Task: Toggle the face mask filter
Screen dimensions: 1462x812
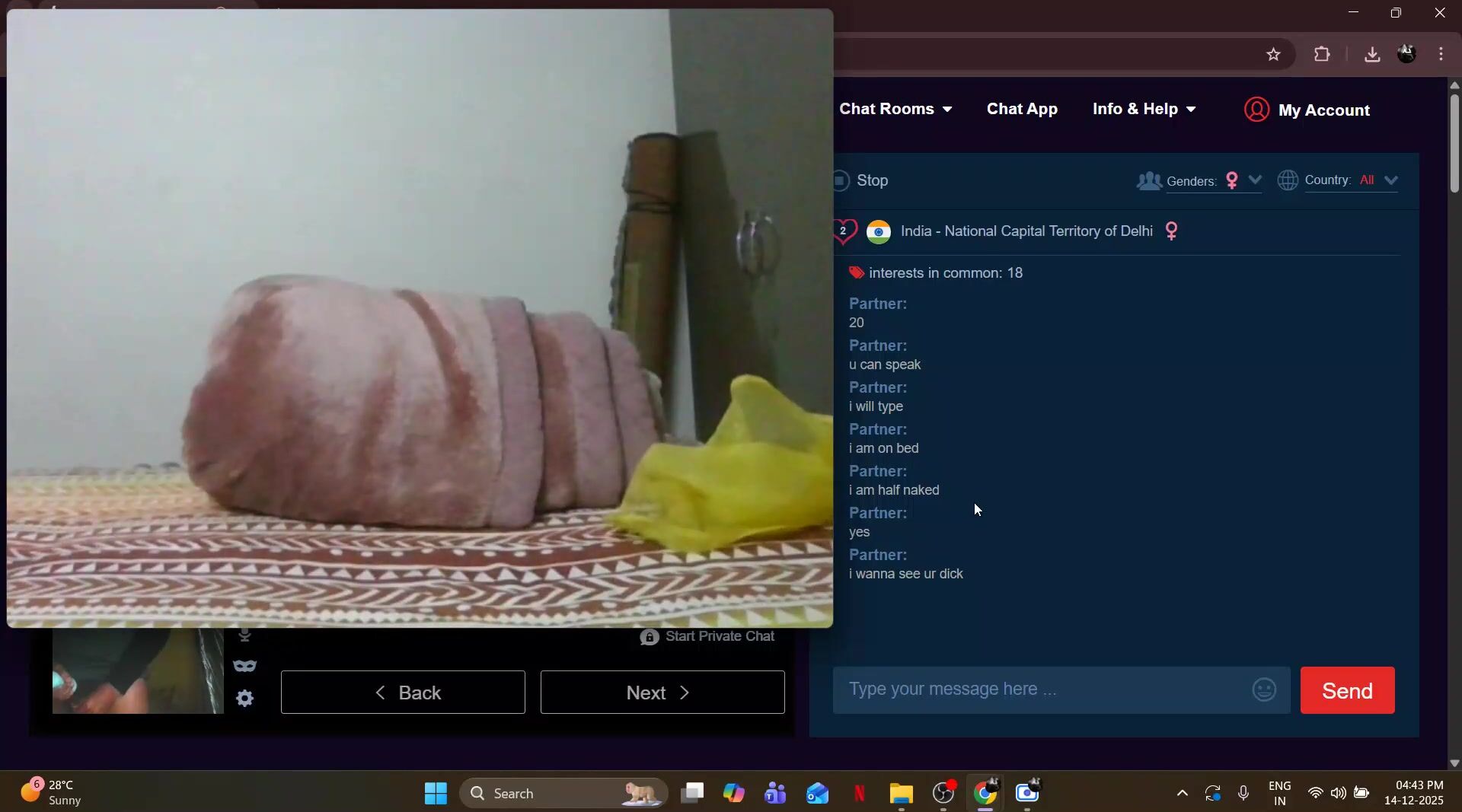Action: [244, 667]
